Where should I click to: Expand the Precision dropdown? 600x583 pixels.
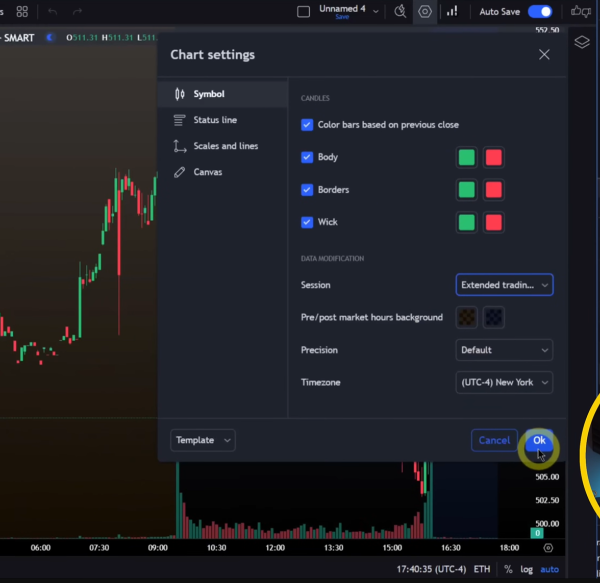504,350
